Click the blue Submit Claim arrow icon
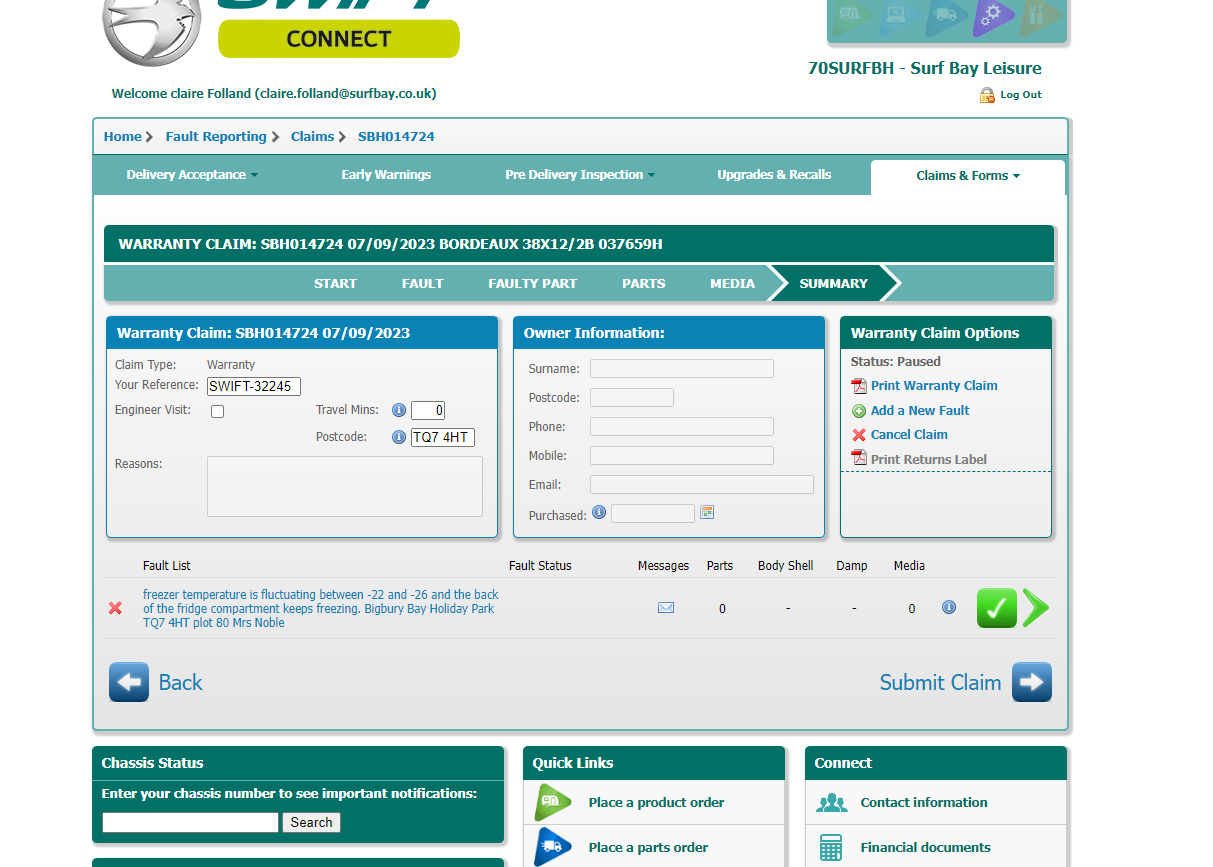 click(1032, 682)
